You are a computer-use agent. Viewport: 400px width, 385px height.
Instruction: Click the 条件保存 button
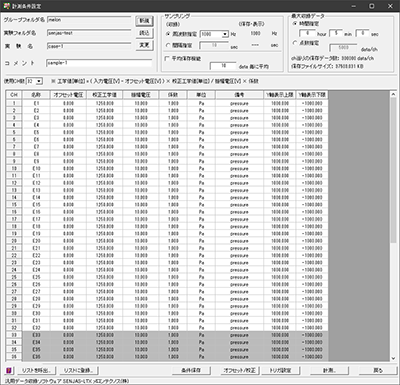[x=191, y=370]
